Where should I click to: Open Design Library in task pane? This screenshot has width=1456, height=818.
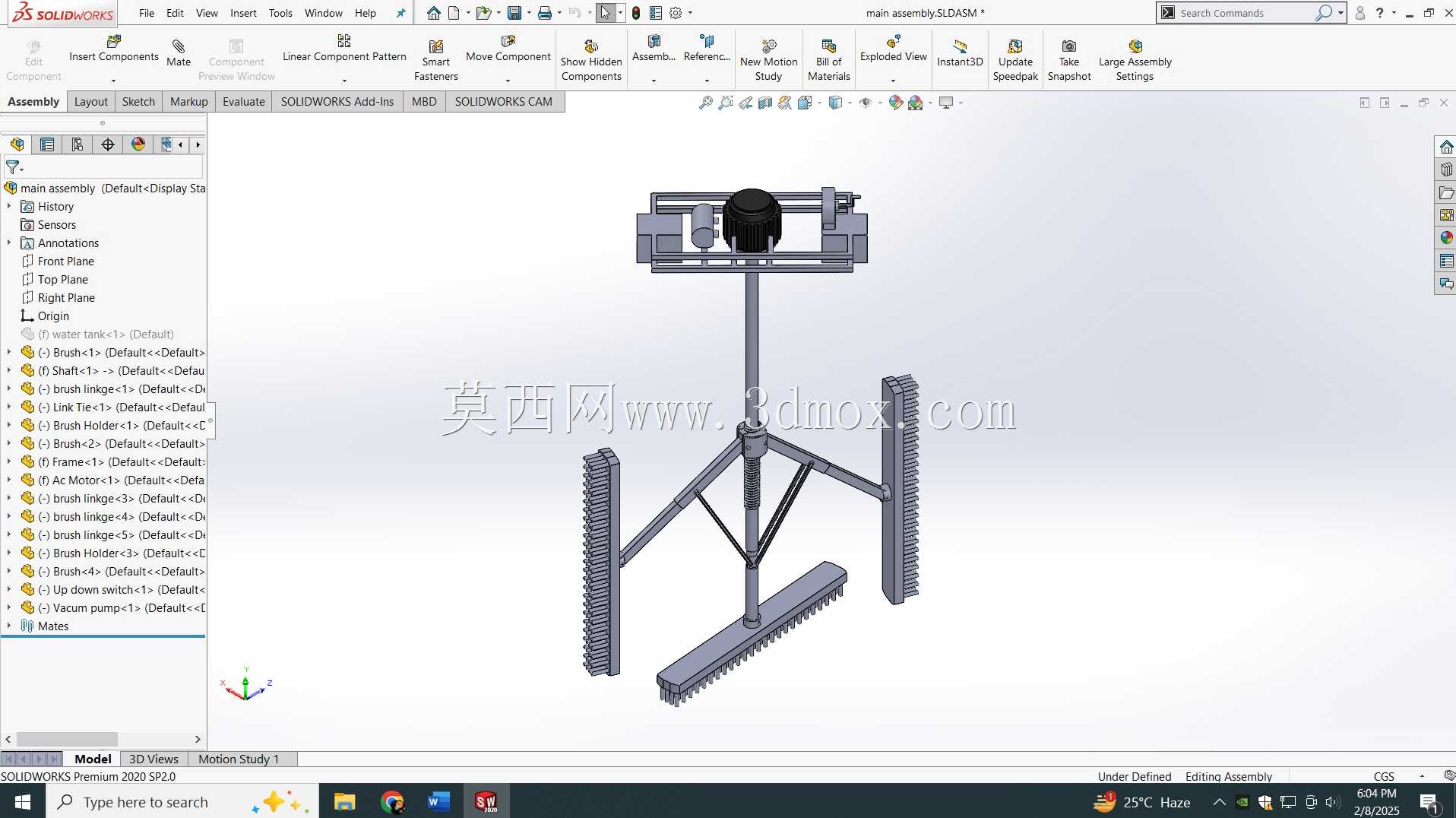pos(1446,170)
